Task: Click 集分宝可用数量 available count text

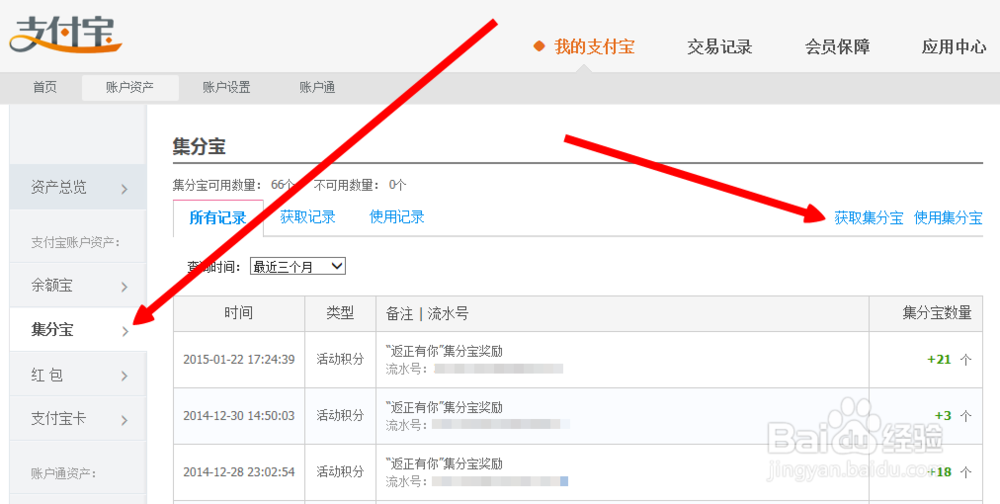Action: tap(234, 185)
